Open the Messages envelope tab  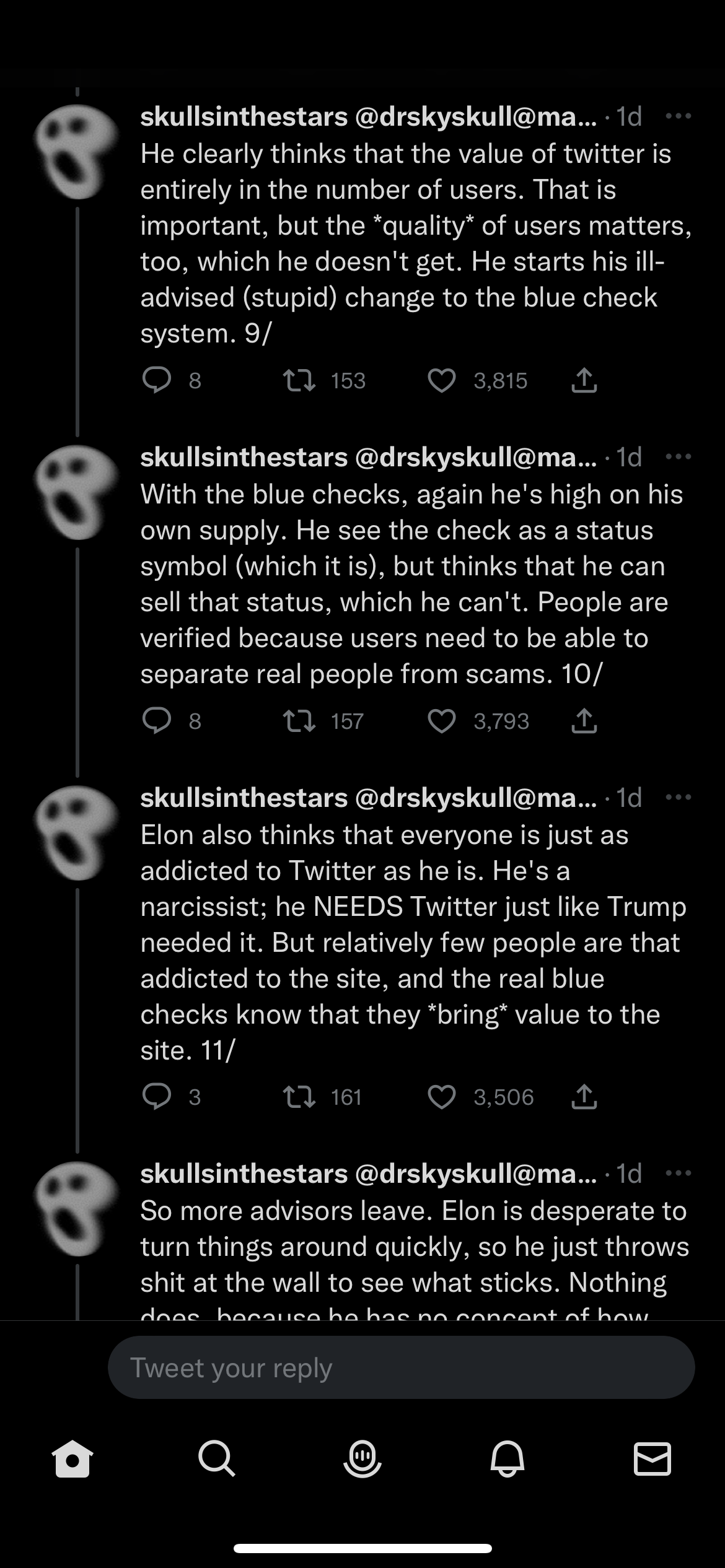coord(652,1459)
